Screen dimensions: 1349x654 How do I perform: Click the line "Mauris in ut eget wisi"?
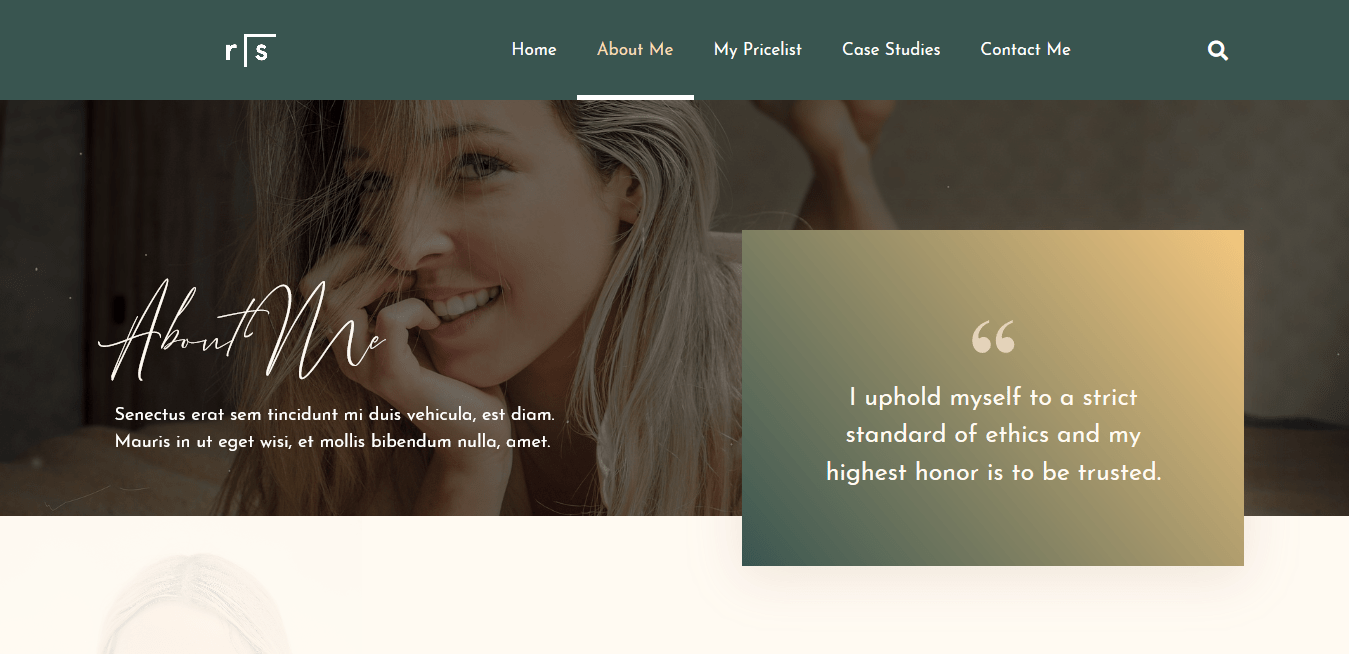click(333, 441)
